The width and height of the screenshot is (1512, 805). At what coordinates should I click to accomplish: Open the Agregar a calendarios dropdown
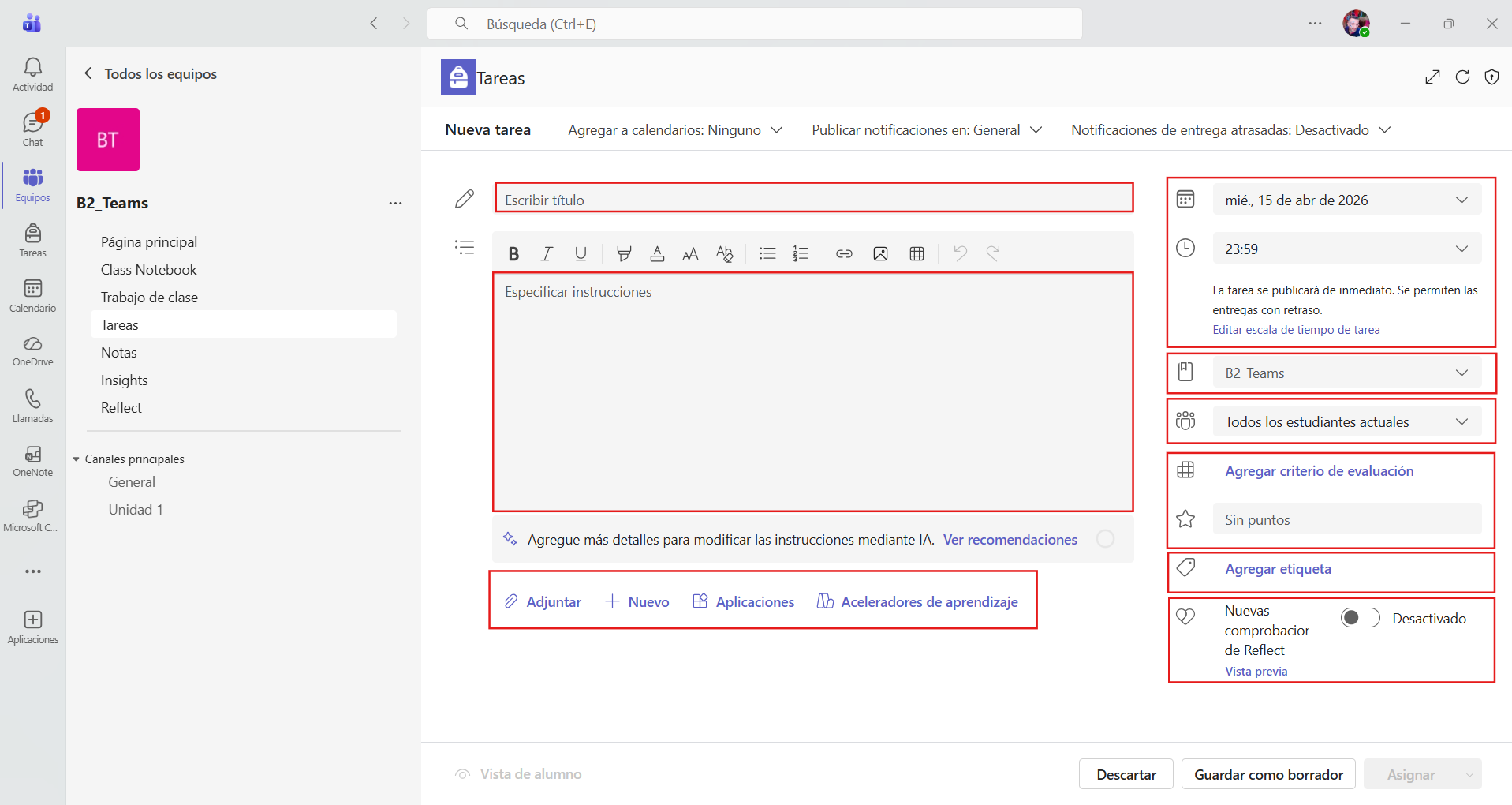coord(675,130)
